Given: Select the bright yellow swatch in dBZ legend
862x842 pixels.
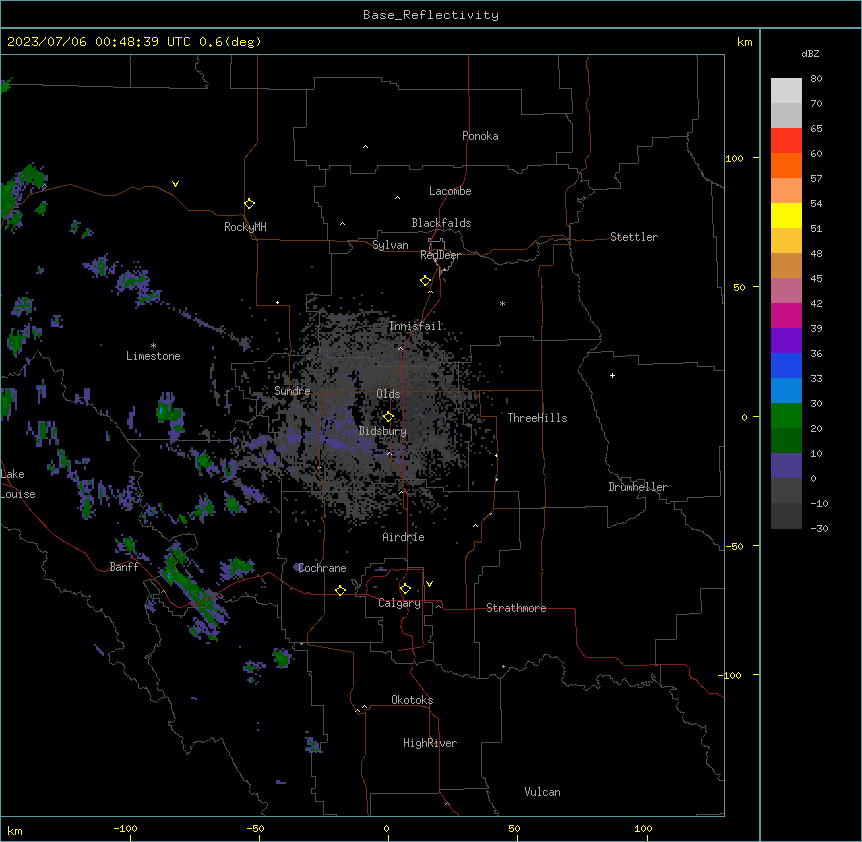Looking at the screenshot, I should pos(786,215).
